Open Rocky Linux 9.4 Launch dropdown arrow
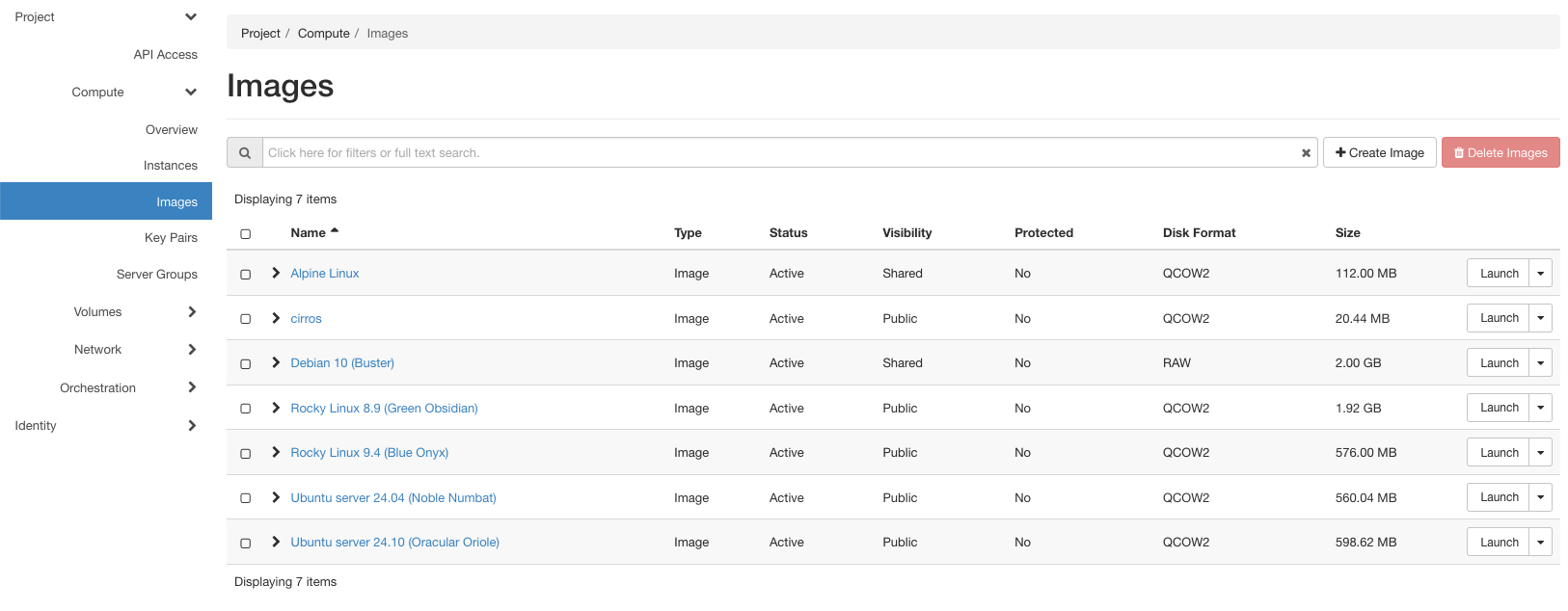The image size is (1568, 611). (x=1541, y=453)
